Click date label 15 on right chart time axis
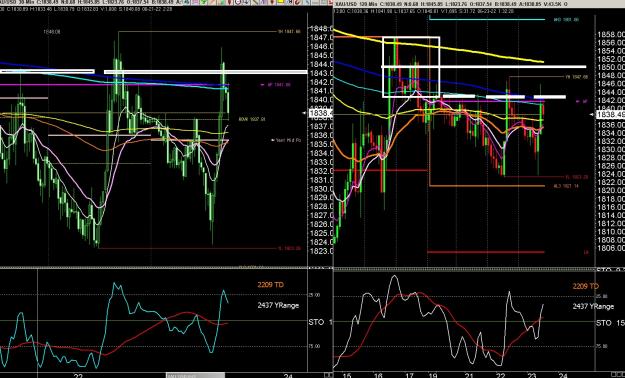 tap(347, 376)
